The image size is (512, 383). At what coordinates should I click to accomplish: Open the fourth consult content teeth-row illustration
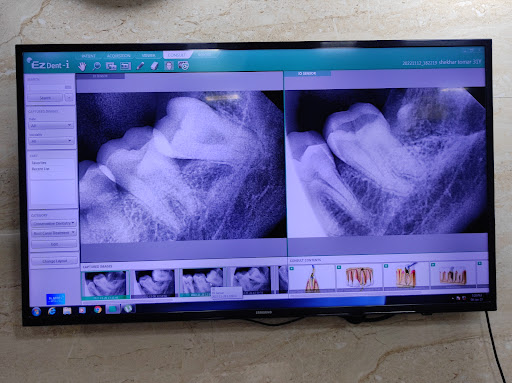pos(453,274)
